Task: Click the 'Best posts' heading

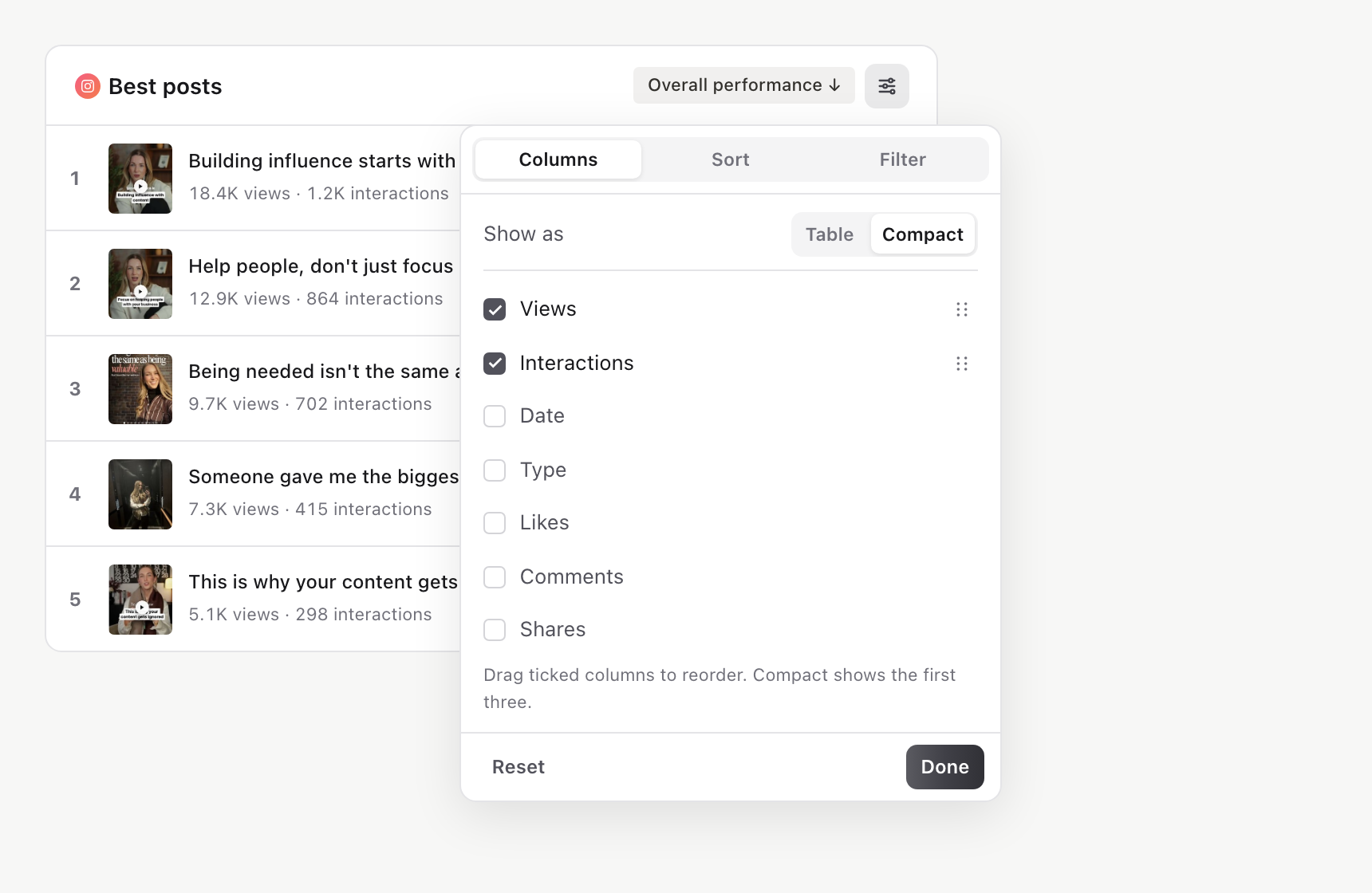Action: point(165,86)
